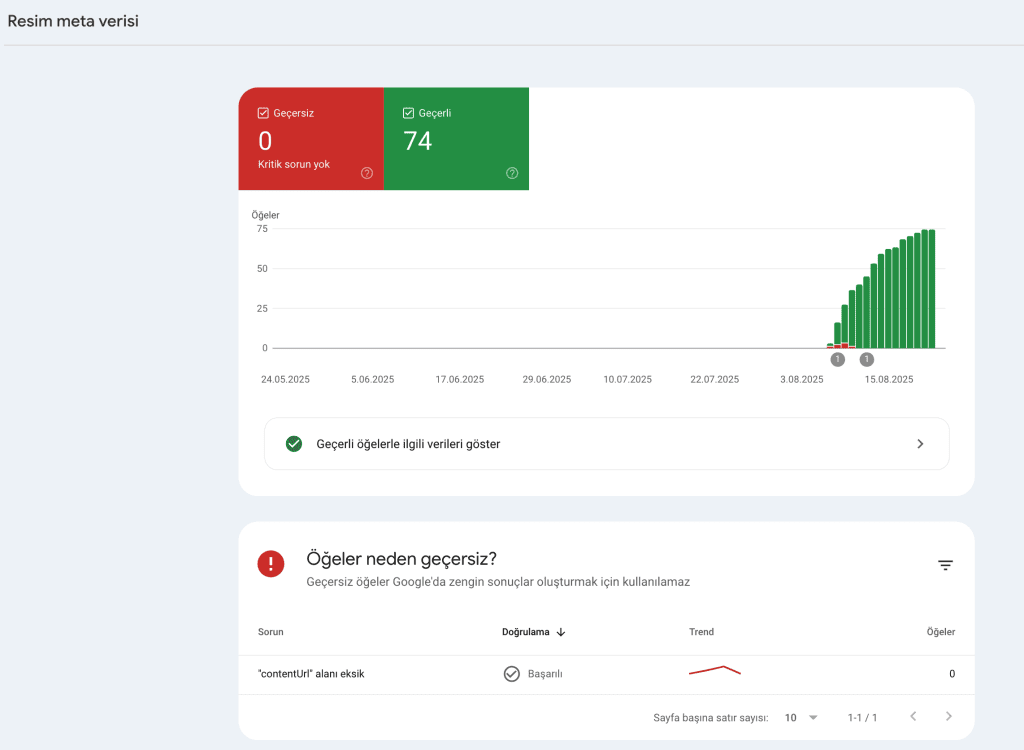Click the Sorun column header
The width and height of the screenshot is (1024, 750).
270,632
